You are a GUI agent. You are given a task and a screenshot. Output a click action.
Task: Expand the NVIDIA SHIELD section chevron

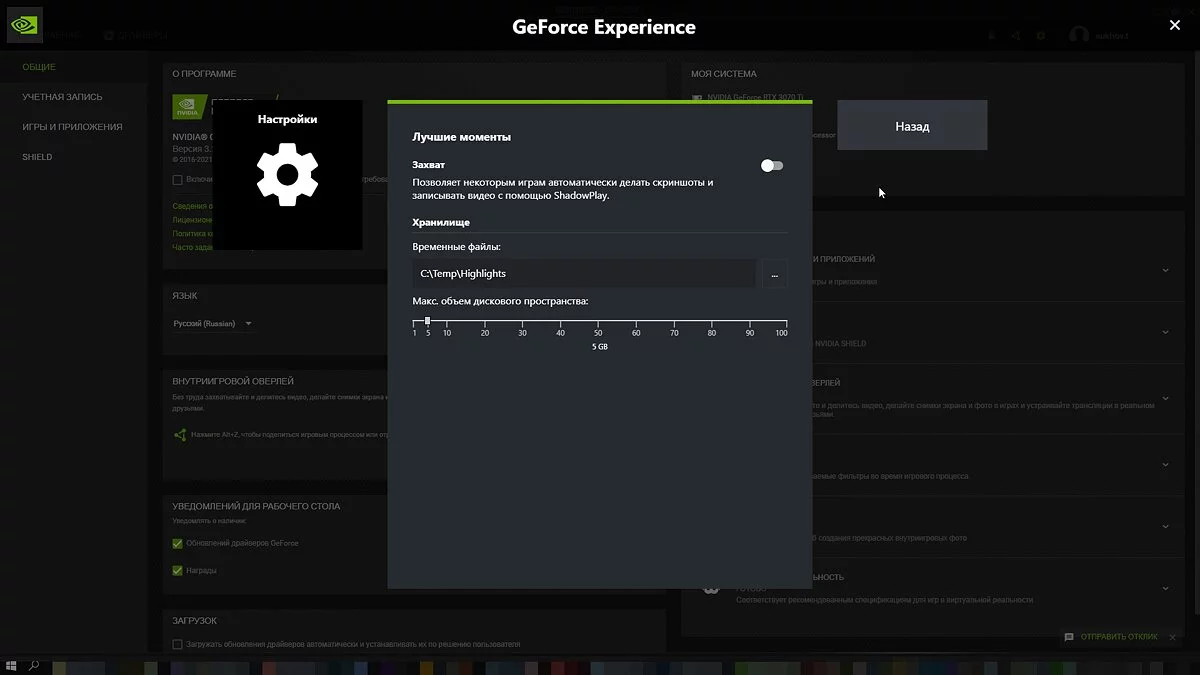point(1165,332)
